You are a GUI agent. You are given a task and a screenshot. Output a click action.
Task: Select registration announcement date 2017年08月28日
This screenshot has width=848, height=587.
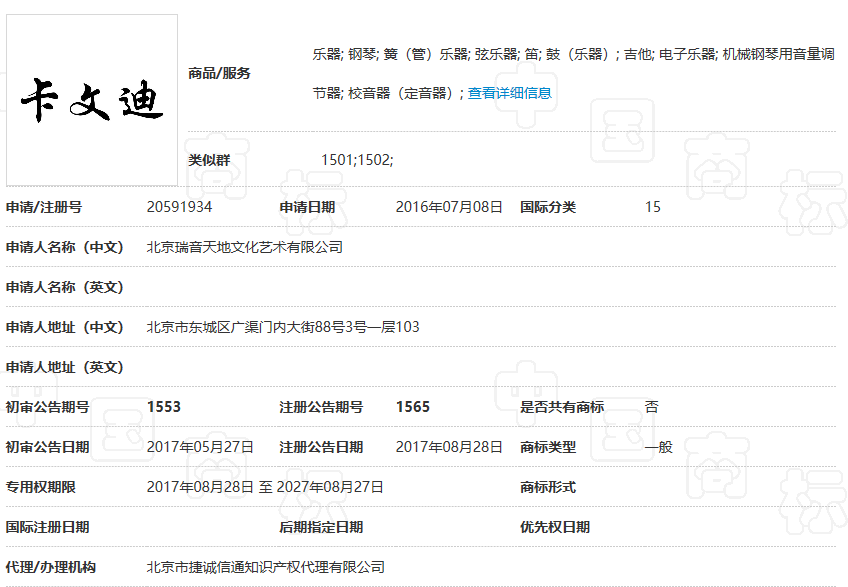449,447
